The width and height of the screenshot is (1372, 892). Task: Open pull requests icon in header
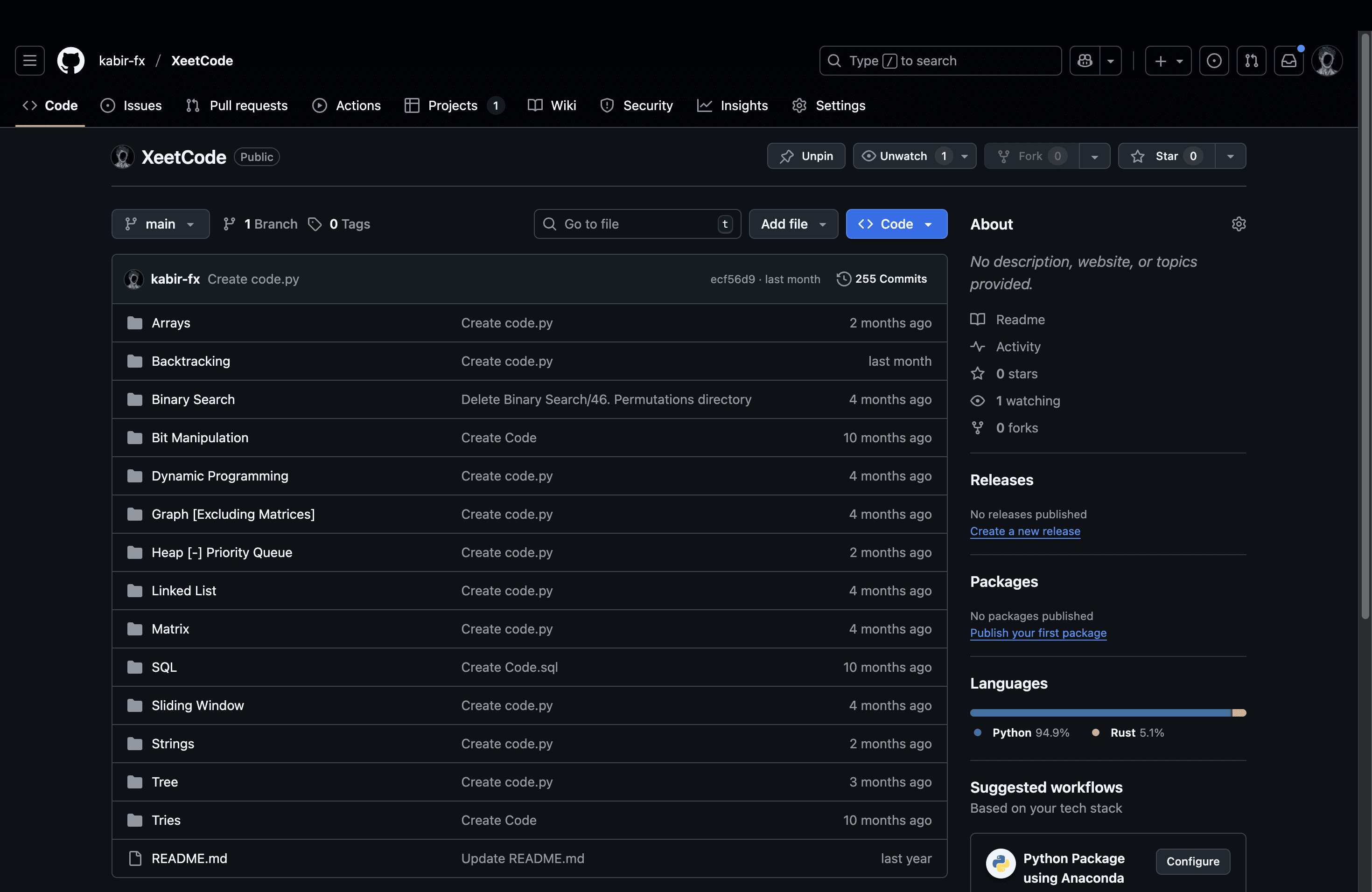click(x=1251, y=61)
